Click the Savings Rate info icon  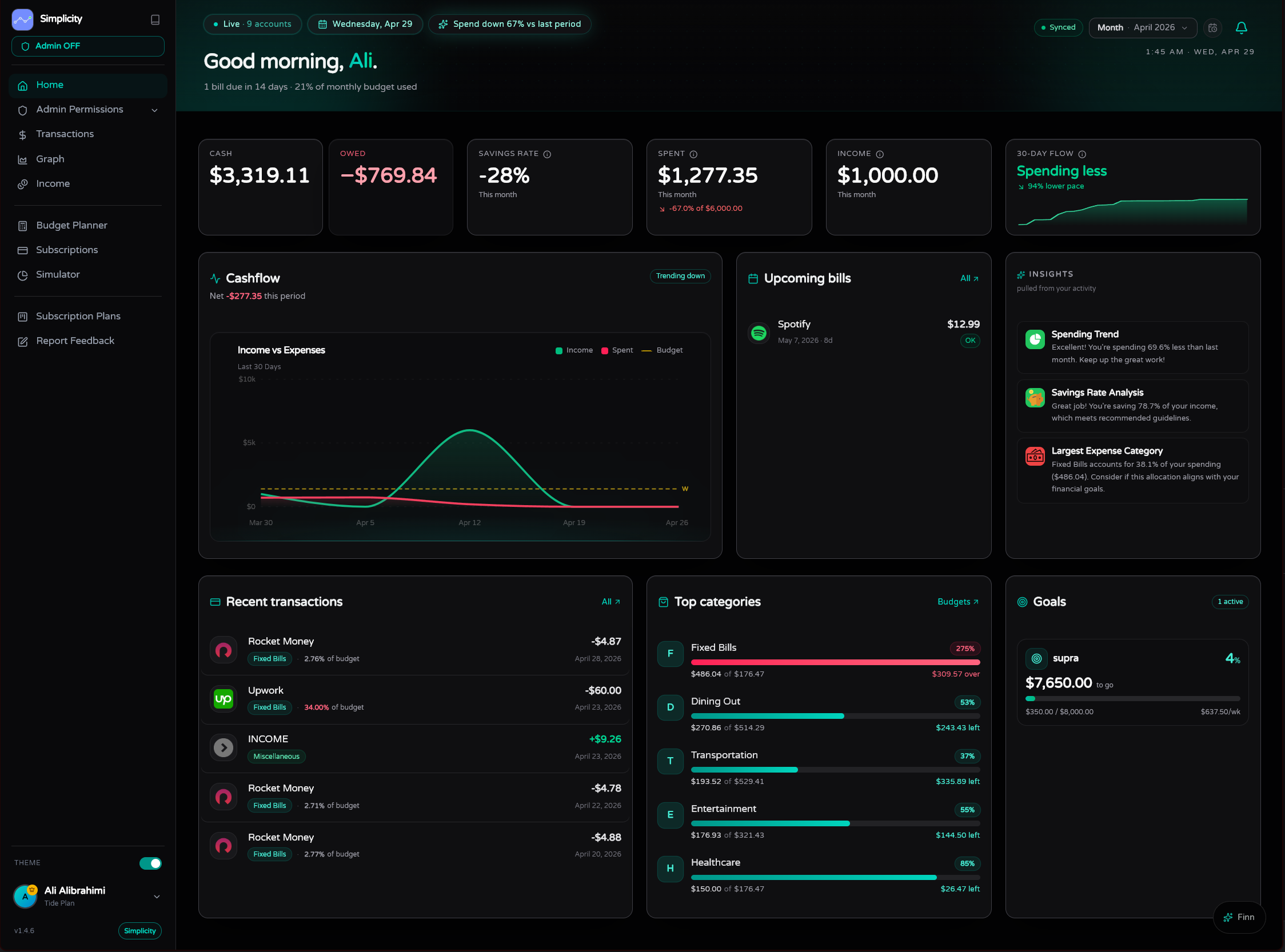(547, 154)
